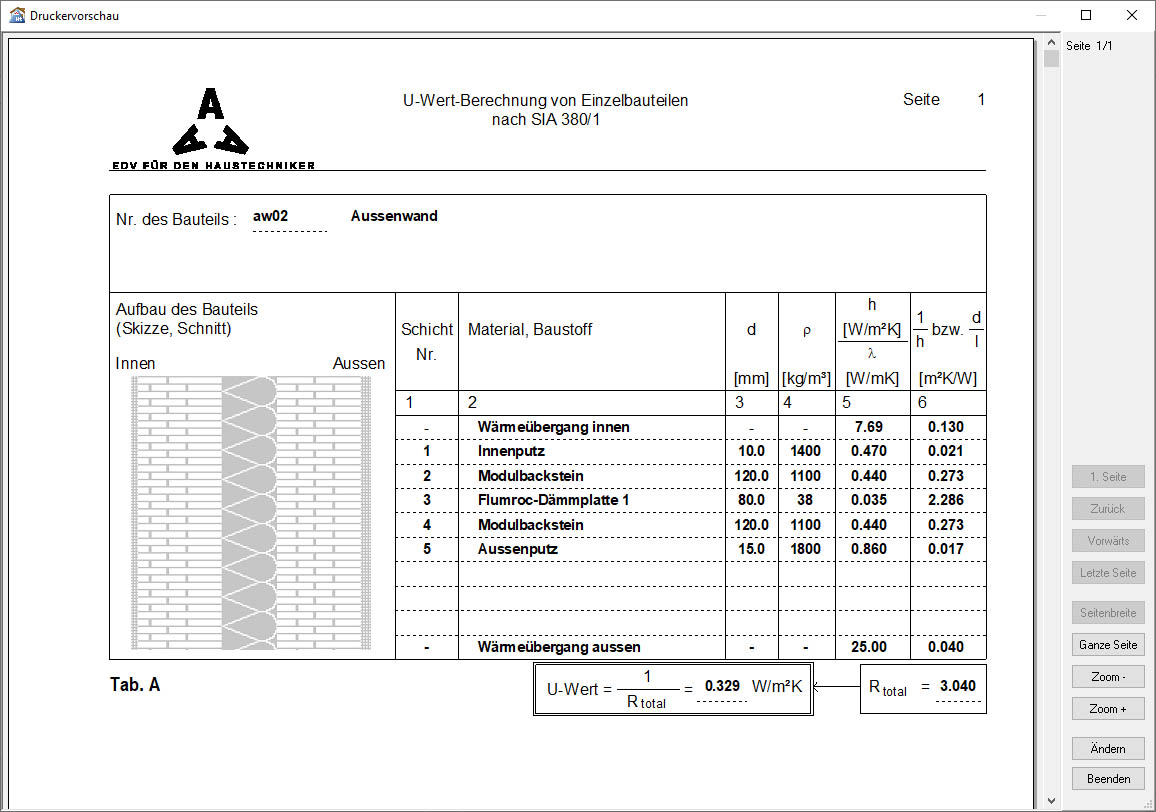Screen dimensions: 1156x812
Task: Click the 'Material, Baustoff' column header
Action: pyautogui.click(x=529, y=330)
